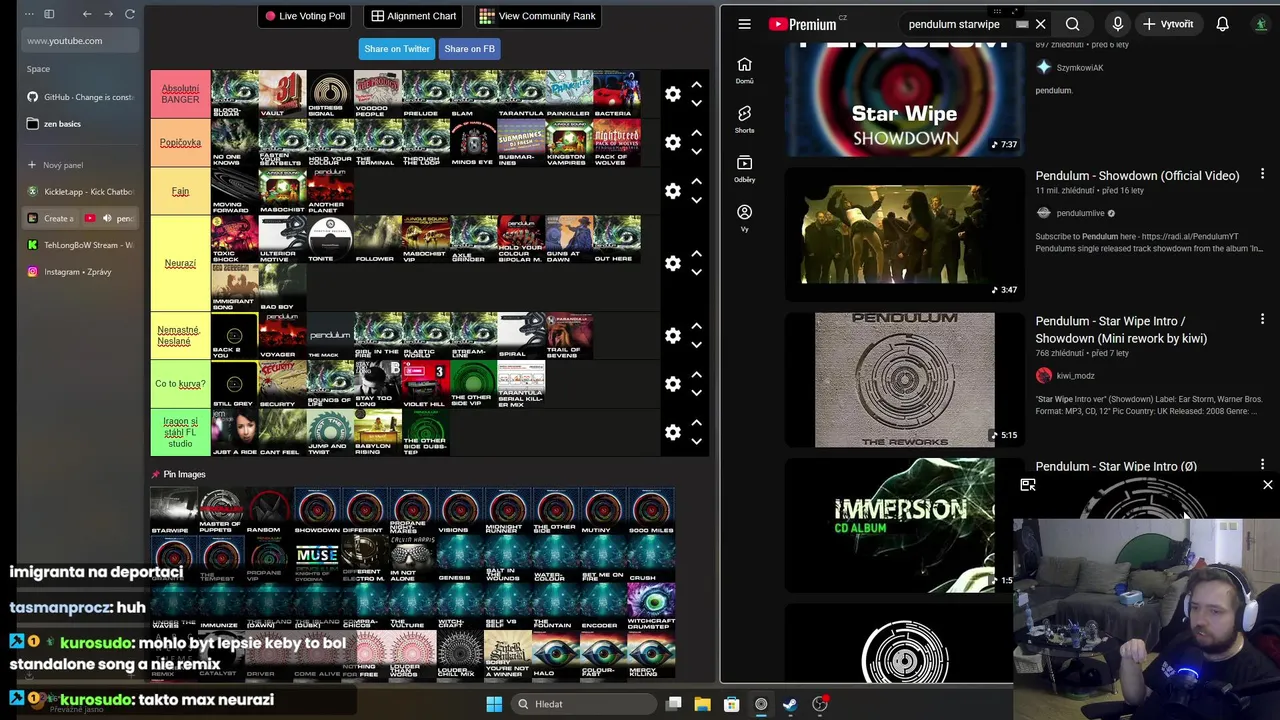The width and height of the screenshot is (1280, 720).
Task: Open more options for Star Wipe Intro (Ø)
Action: pyautogui.click(x=1262, y=464)
